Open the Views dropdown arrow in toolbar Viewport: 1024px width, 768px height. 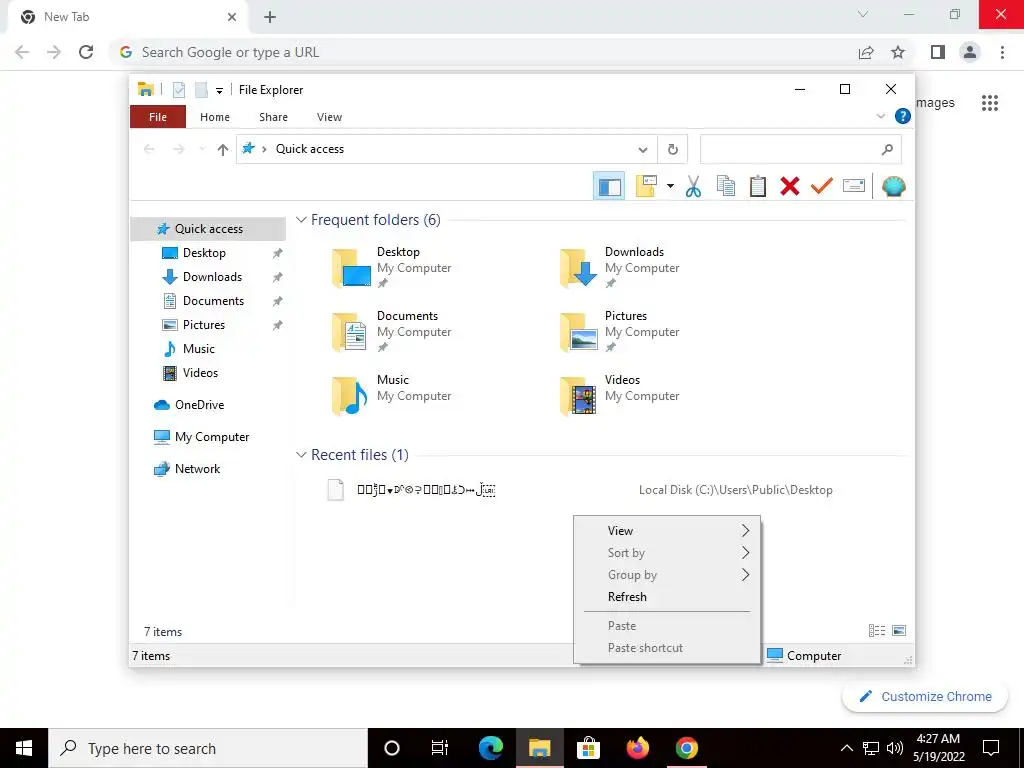click(670, 187)
